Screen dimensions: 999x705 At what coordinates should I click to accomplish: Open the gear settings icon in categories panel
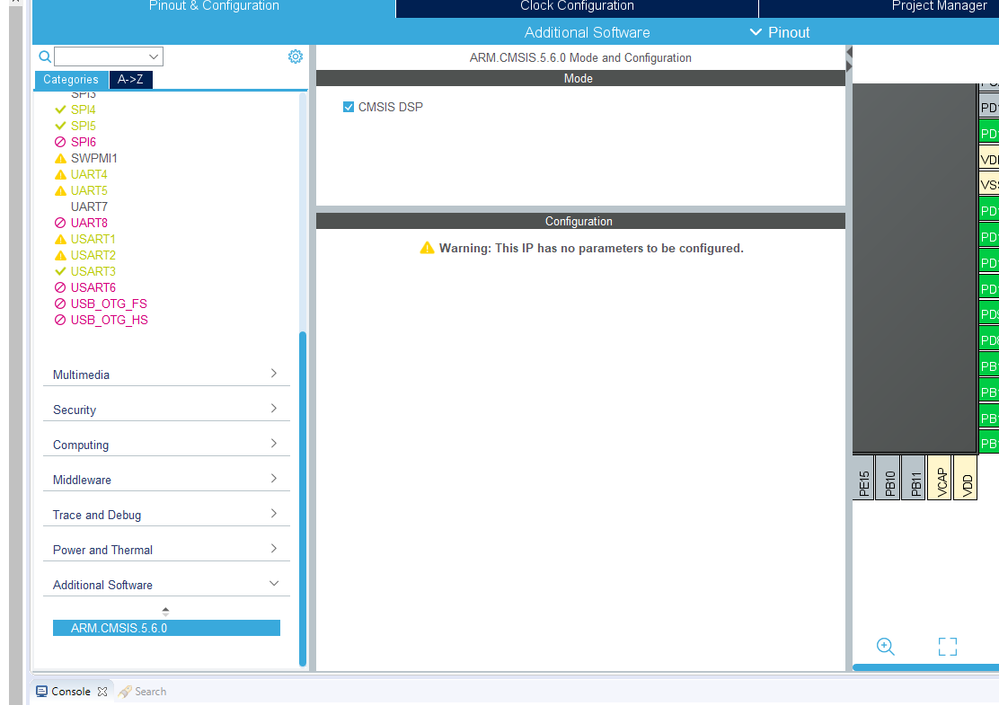(x=295, y=57)
